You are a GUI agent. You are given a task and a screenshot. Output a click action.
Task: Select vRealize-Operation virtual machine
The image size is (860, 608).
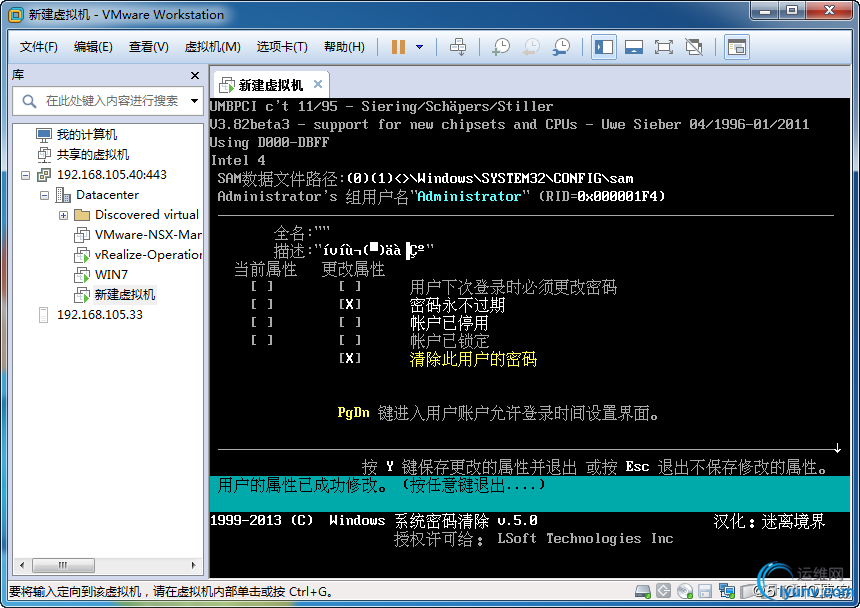pyautogui.click(x=148, y=255)
